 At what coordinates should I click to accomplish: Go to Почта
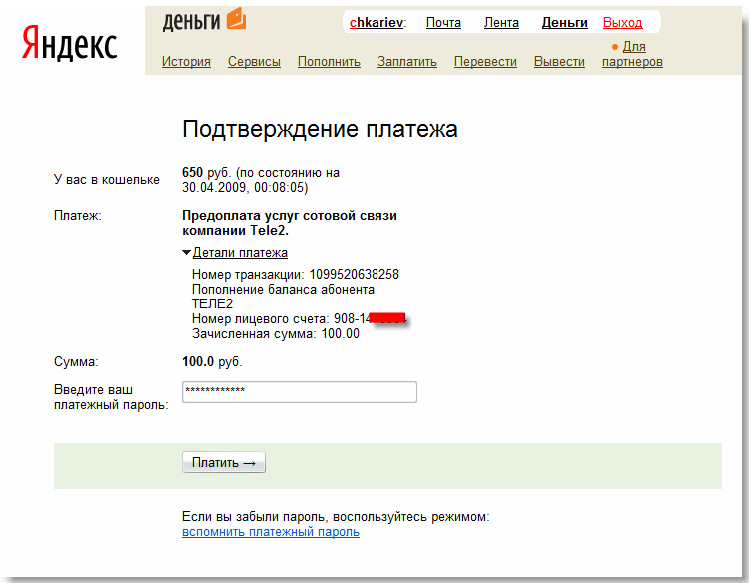click(443, 22)
